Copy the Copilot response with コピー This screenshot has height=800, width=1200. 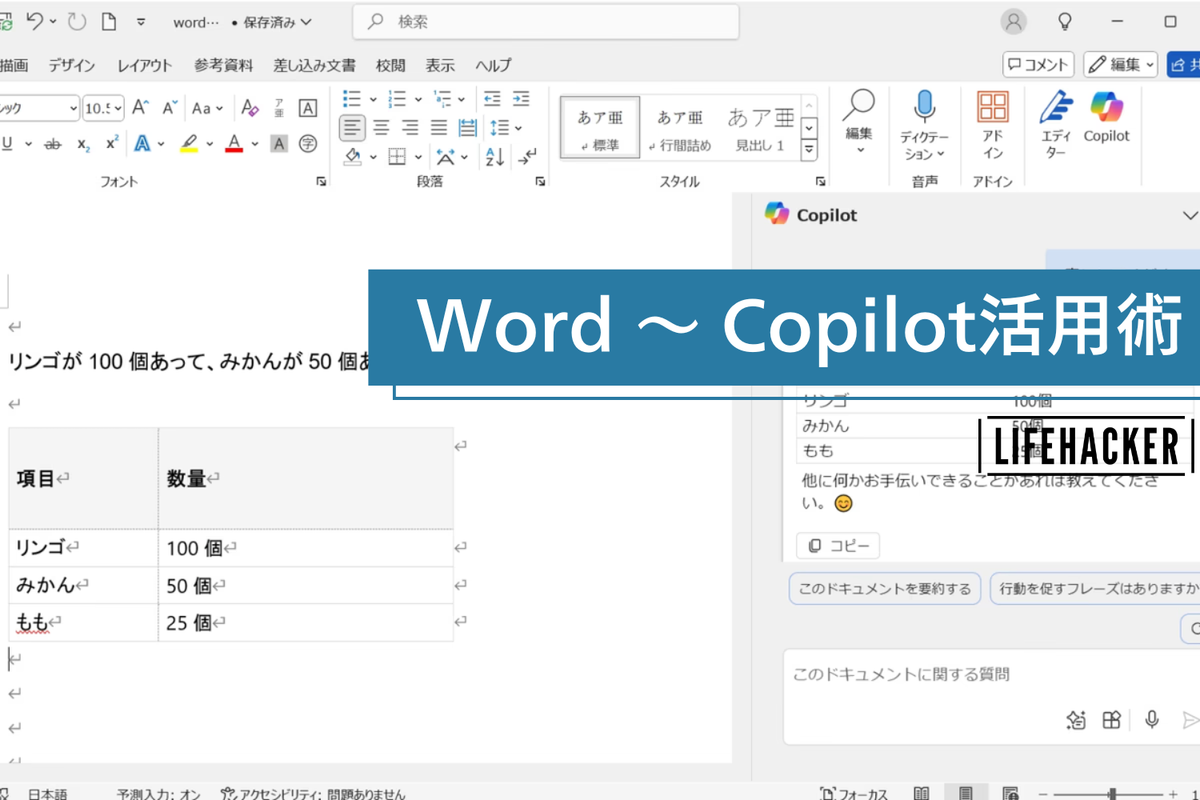pos(838,545)
